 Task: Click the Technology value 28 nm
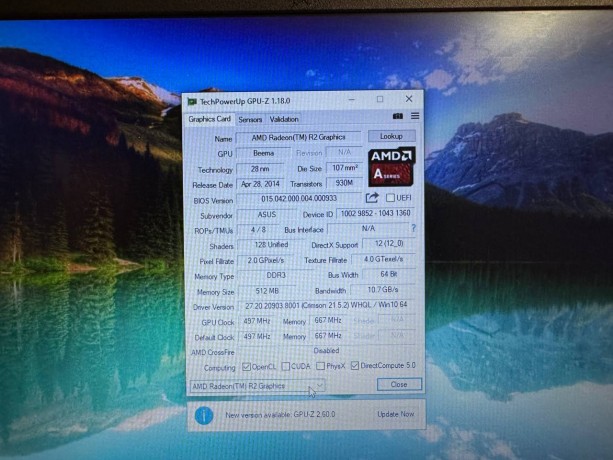[260, 169]
